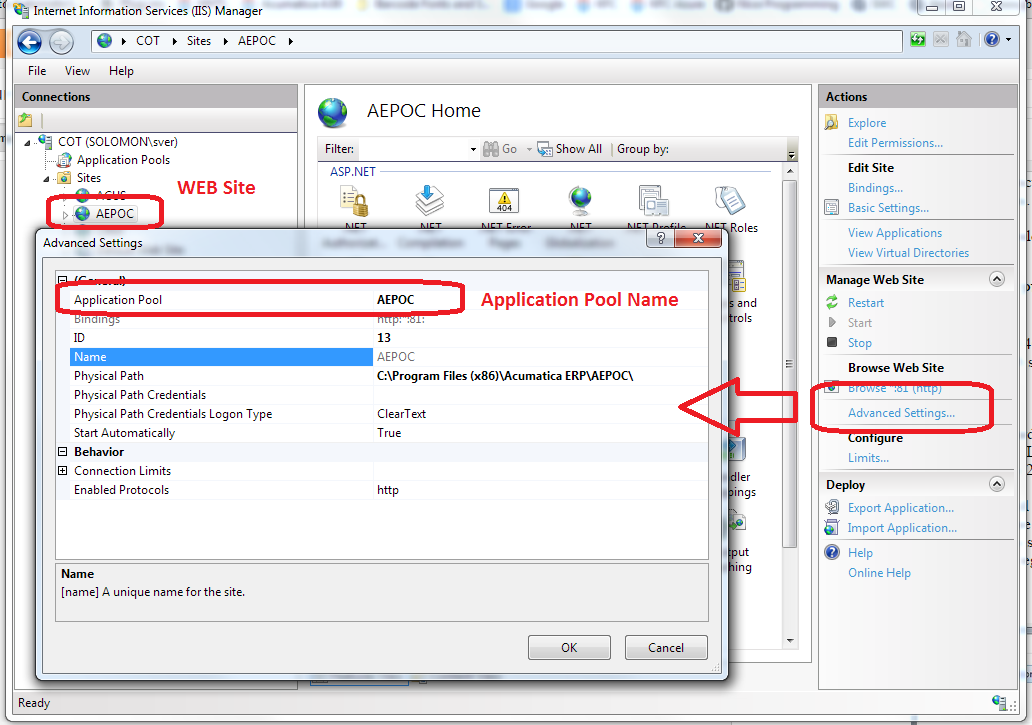
Task: Click the Go binoculars button
Action: 500,149
